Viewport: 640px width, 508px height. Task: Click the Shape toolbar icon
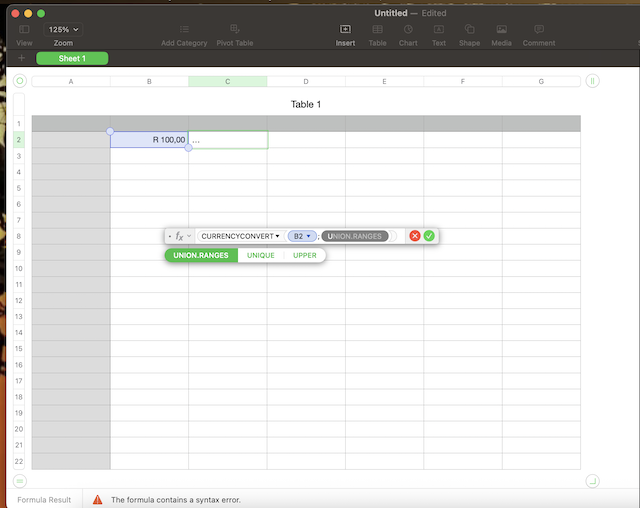pos(469,29)
